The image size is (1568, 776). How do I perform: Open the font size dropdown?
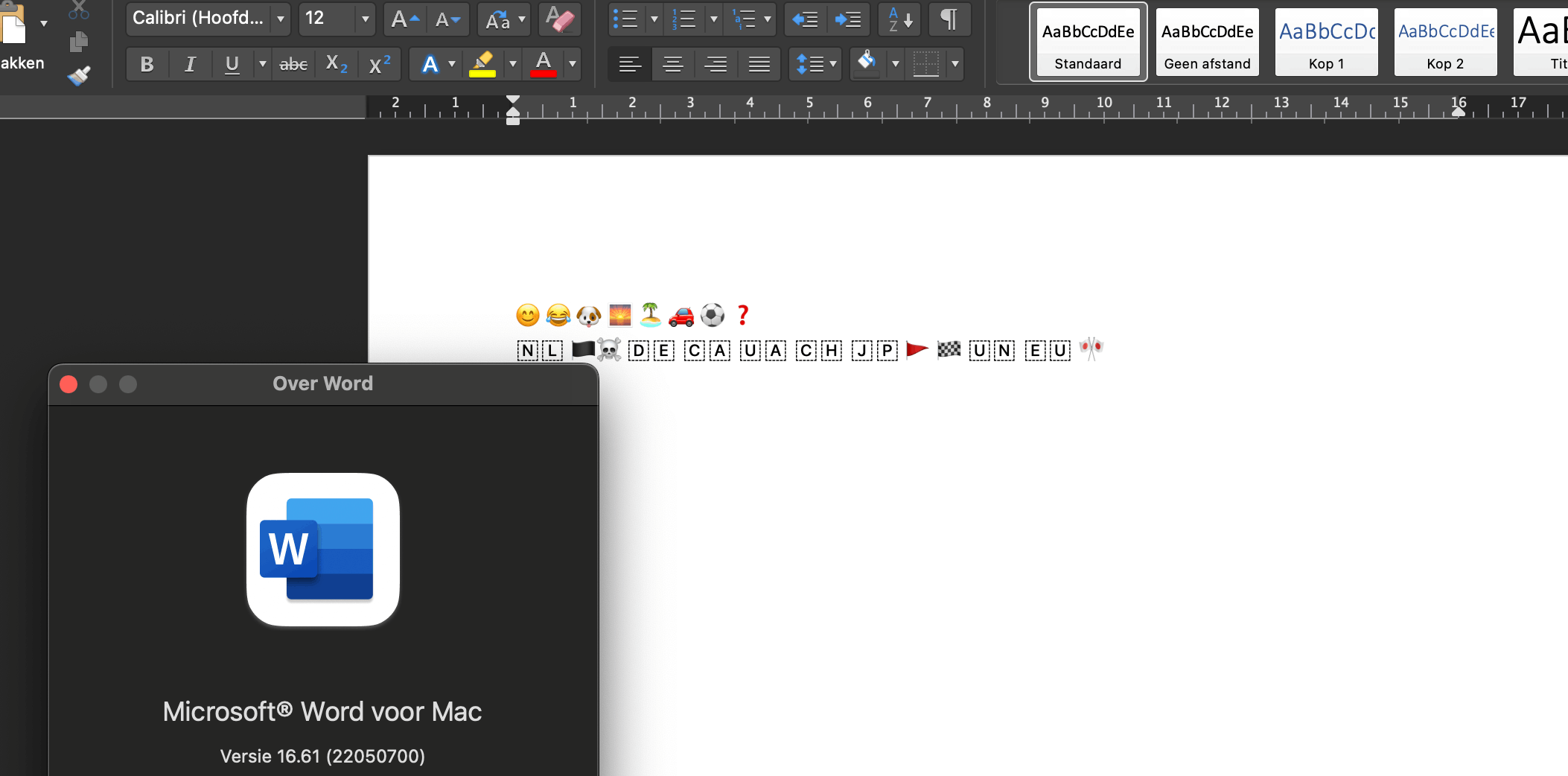(x=365, y=19)
